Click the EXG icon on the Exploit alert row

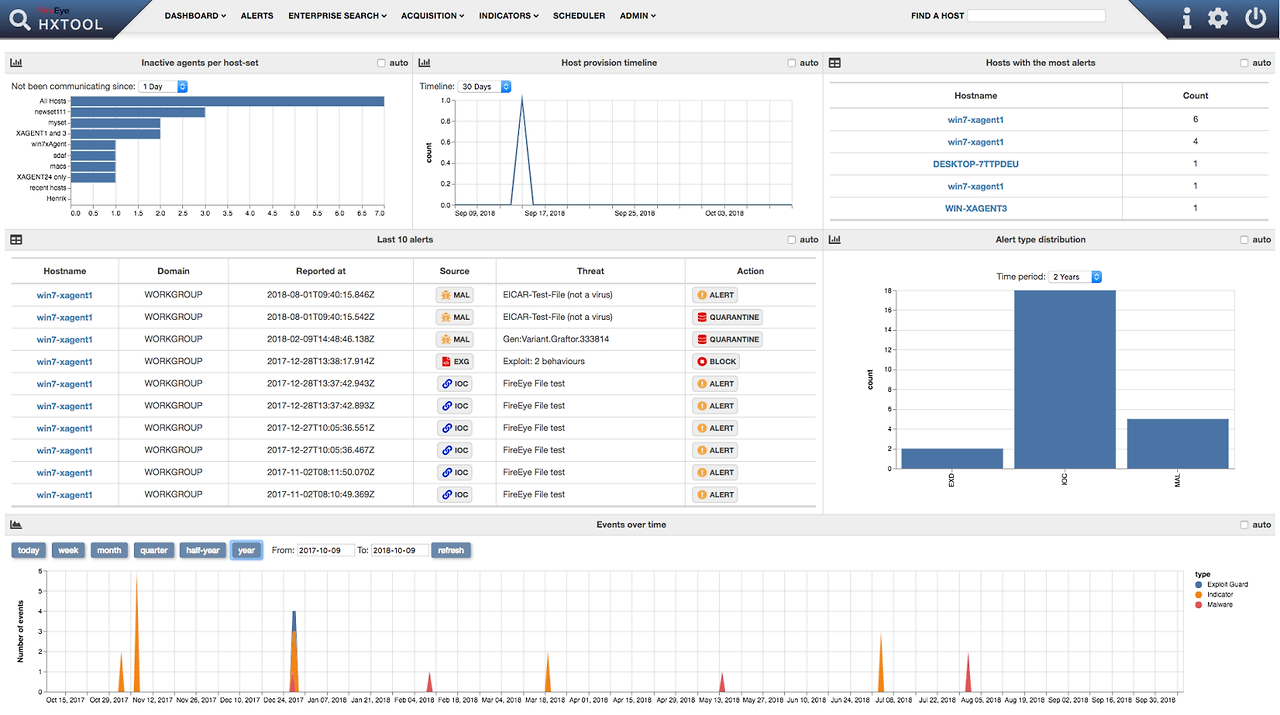[x=454, y=361]
